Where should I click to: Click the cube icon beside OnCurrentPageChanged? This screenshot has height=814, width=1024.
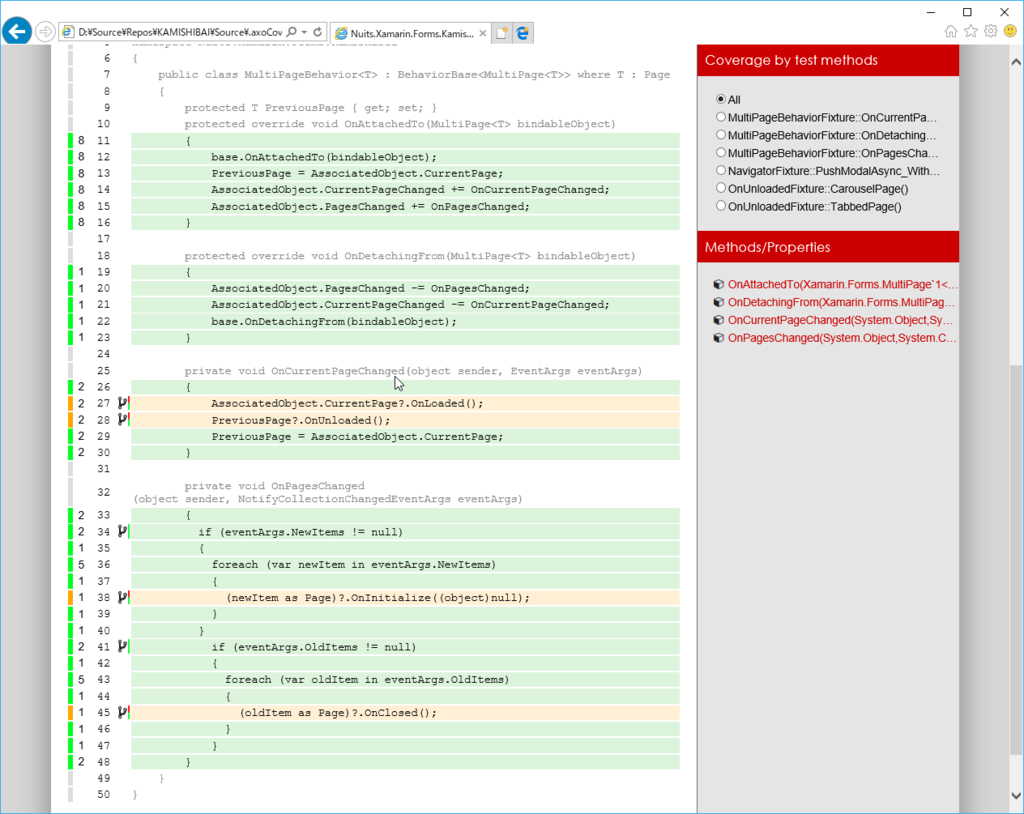point(718,320)
